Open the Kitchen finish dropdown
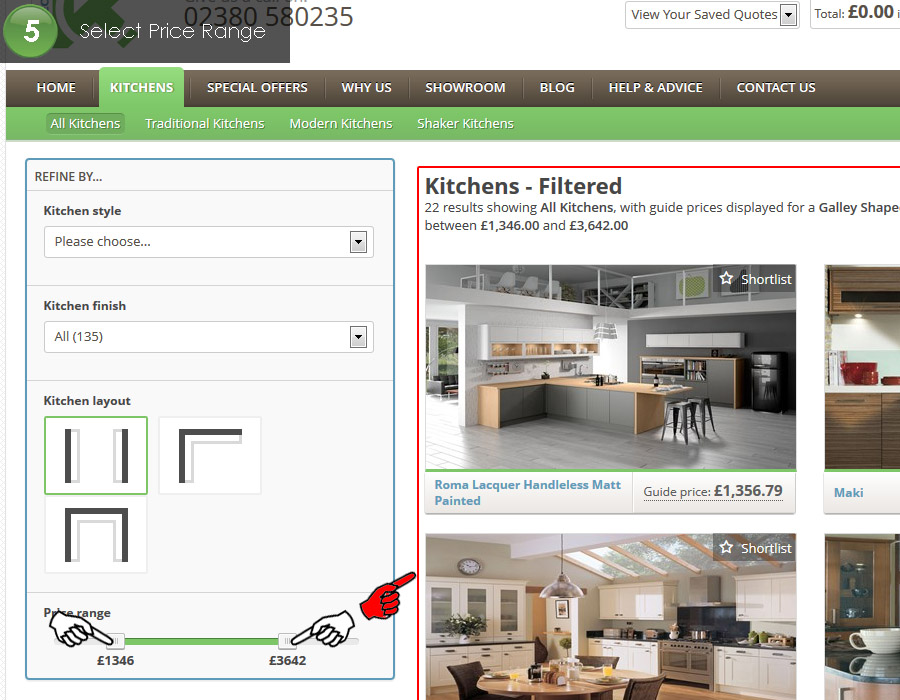Viewport: 900px width, 700px height. [208, 337]
